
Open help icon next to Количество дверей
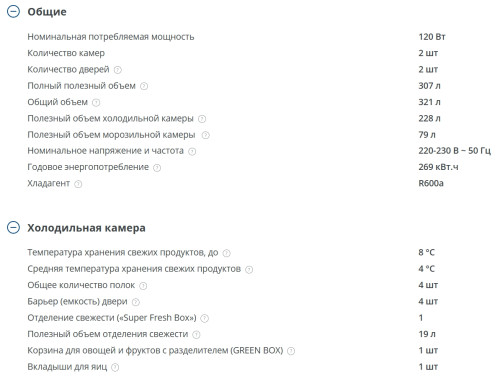tap(118, 70)
